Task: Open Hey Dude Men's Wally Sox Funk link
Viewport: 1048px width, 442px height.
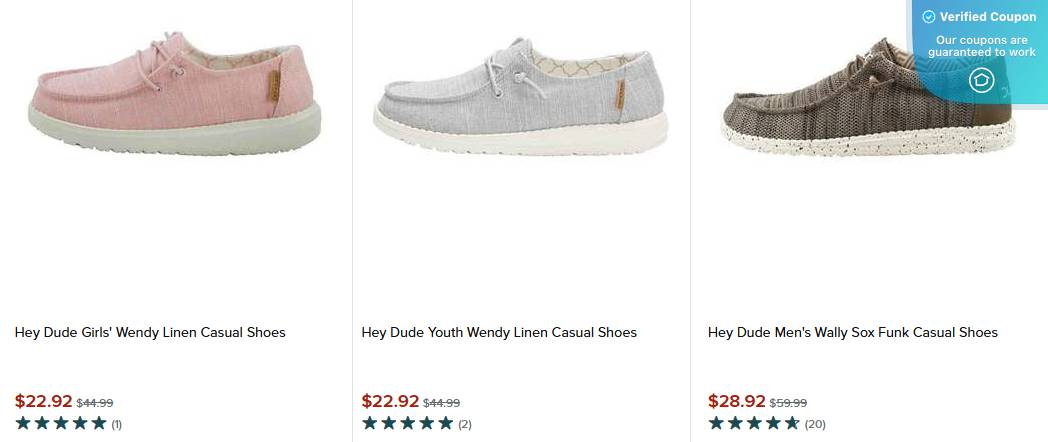Action: tap(852, 332)
